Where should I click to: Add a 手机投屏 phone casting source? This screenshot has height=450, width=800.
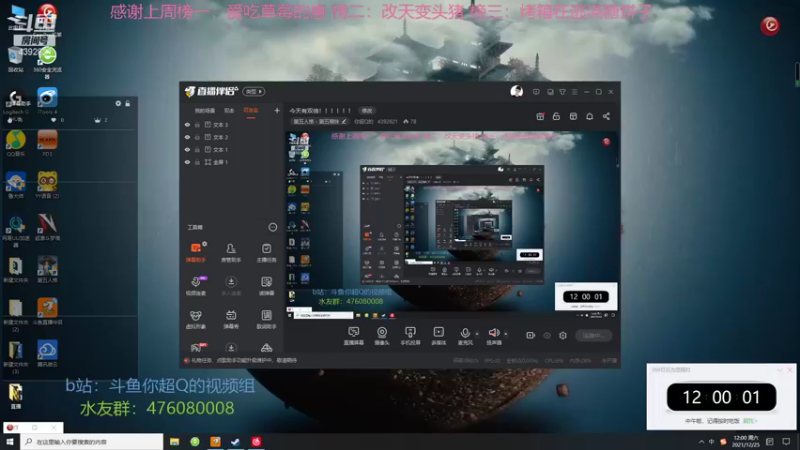[410, 336]
